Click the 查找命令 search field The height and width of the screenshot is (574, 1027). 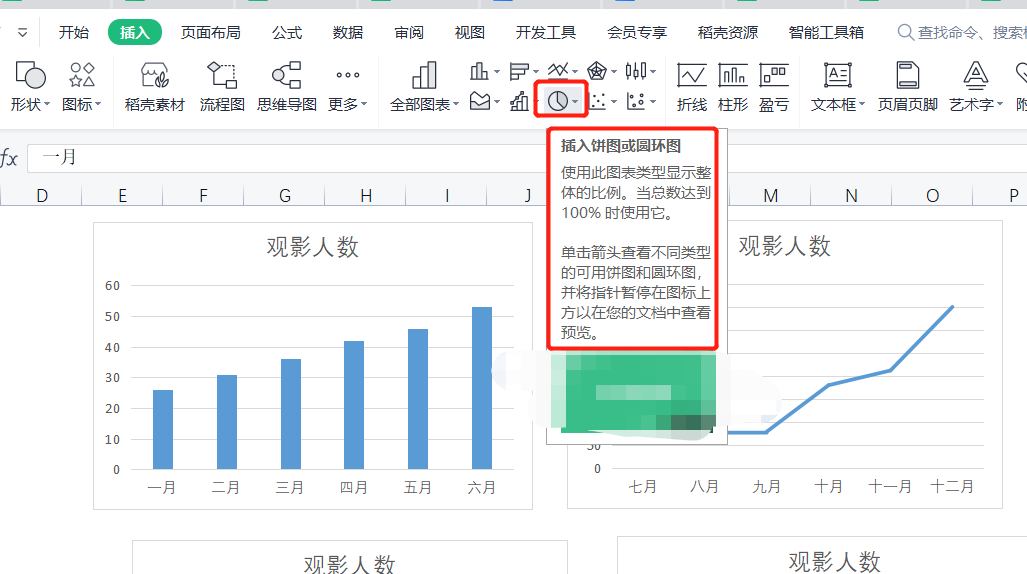click(961, 32)
